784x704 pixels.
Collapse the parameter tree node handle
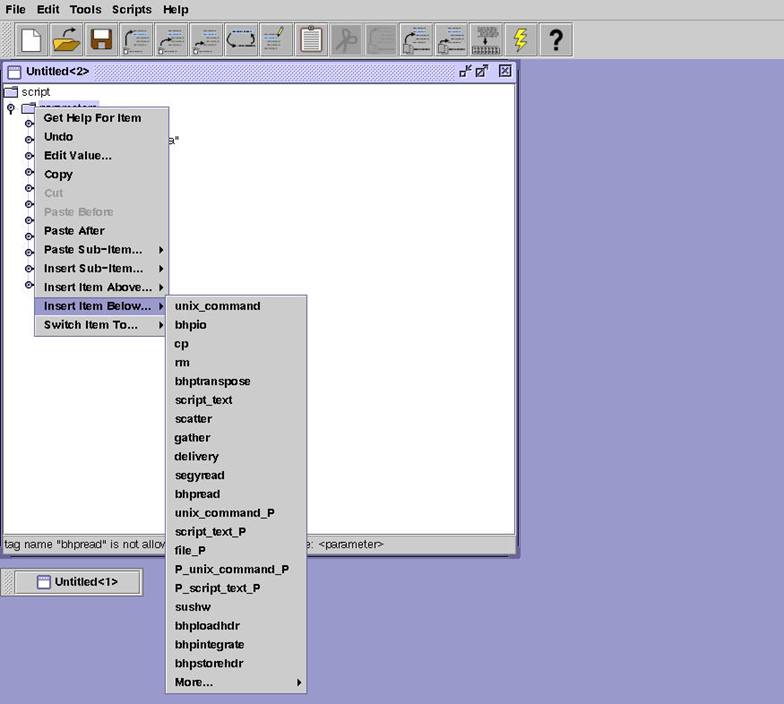point(10,108)
